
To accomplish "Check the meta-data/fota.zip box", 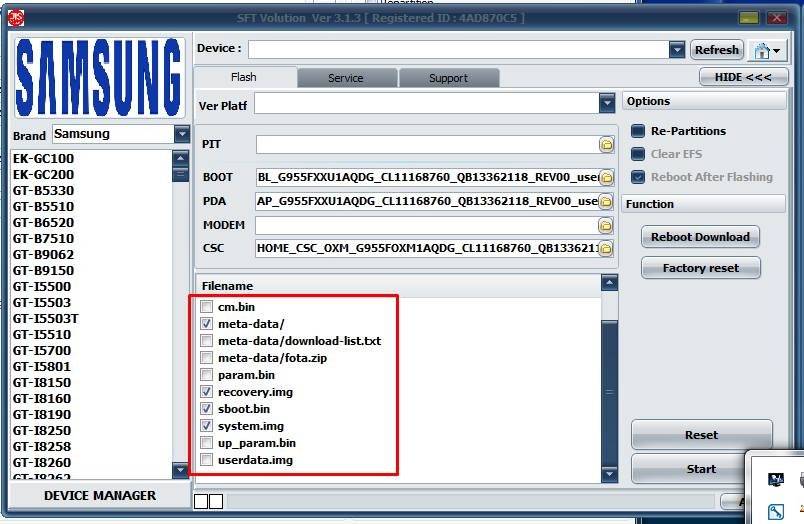I will point(206,357).
